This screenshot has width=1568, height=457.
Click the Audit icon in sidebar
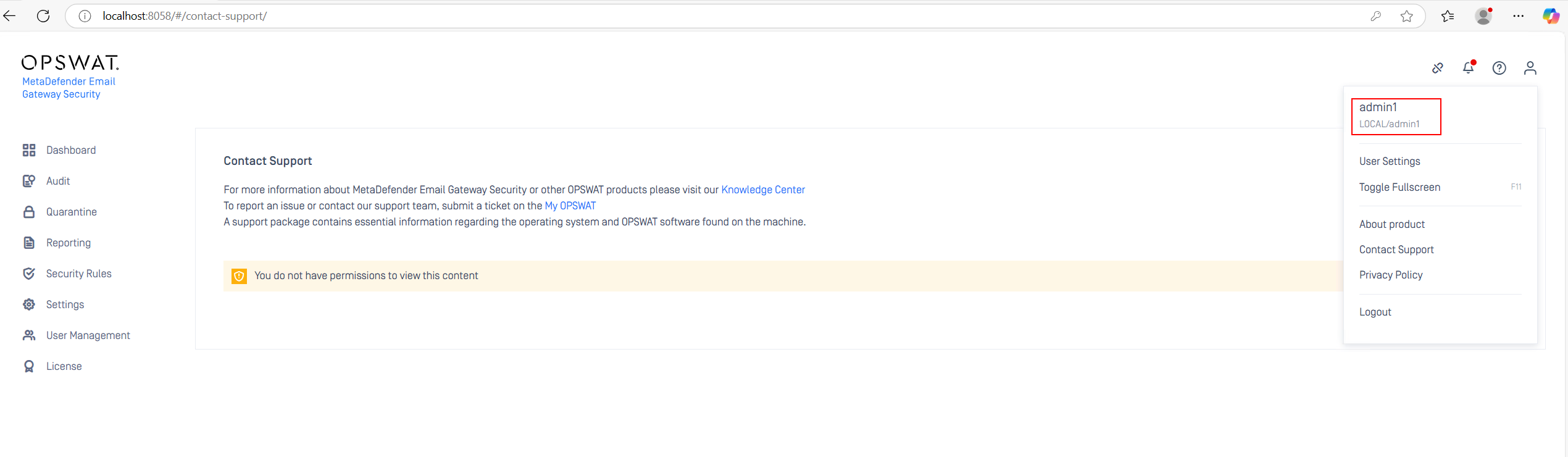(x=29, y=181)
